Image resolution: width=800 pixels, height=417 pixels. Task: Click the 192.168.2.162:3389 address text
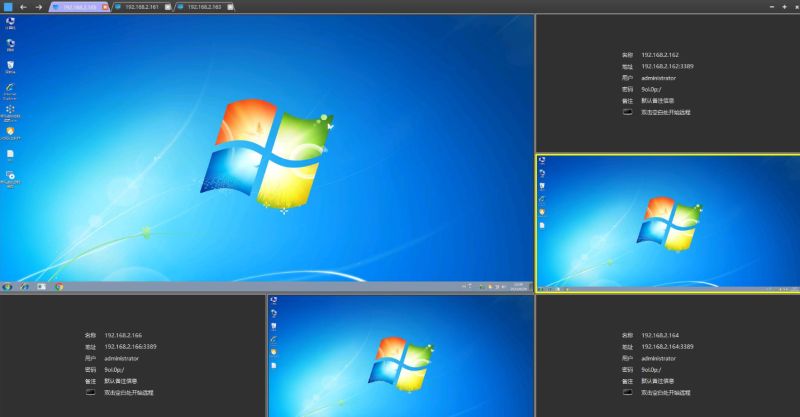[667, 66]
